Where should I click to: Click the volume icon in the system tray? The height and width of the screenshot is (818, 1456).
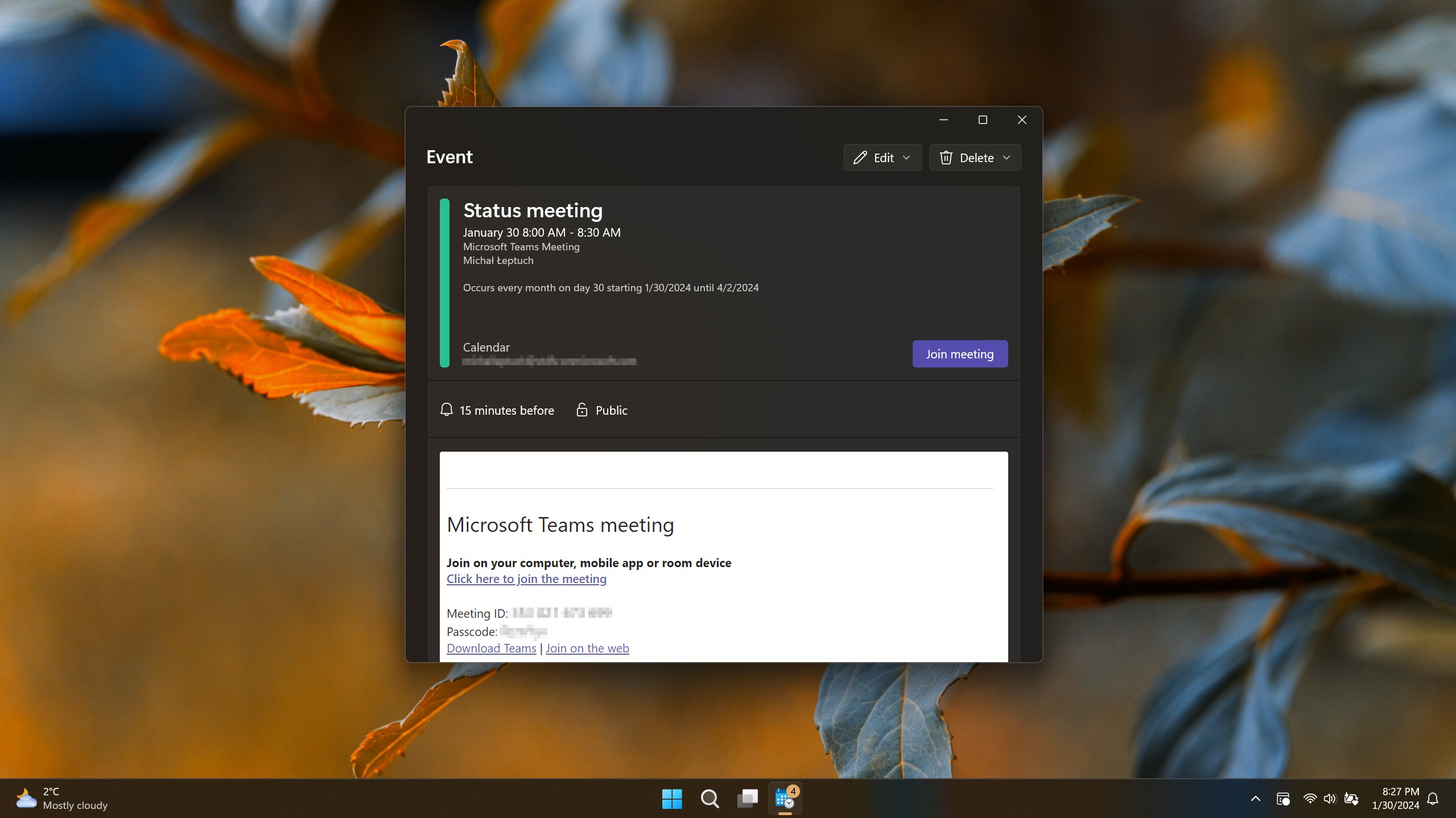click(1330, 798)
